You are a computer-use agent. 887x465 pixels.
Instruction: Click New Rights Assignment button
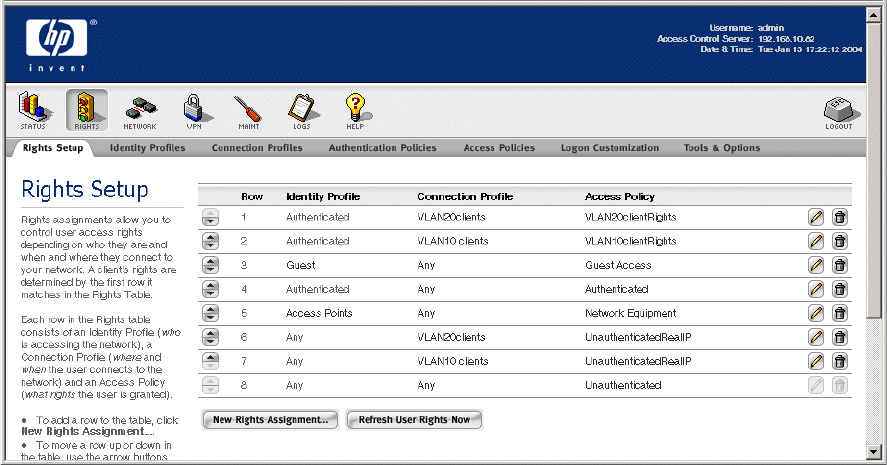tap(270, 420)
